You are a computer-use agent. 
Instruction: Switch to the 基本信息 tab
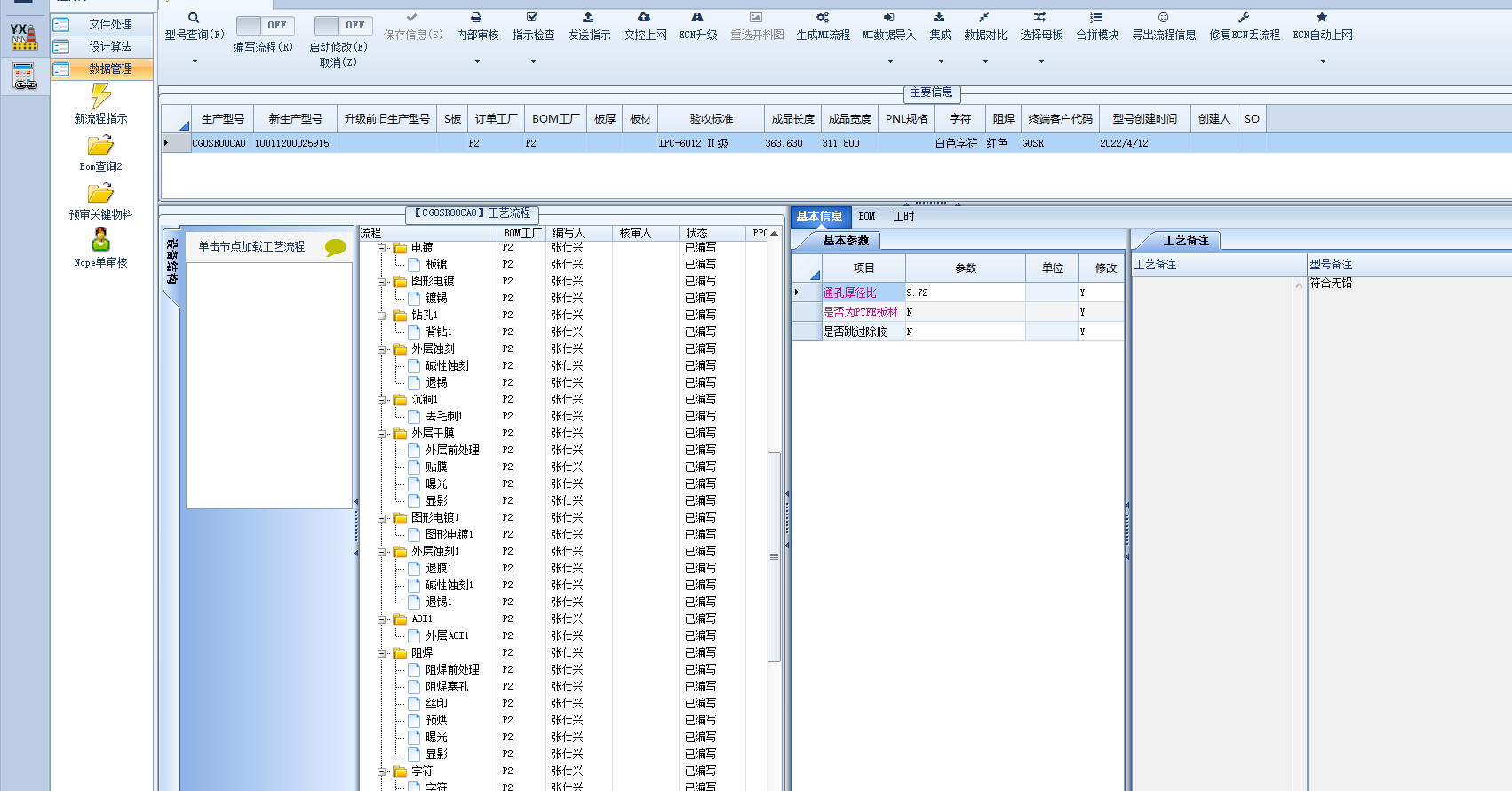tap(819, 217)
